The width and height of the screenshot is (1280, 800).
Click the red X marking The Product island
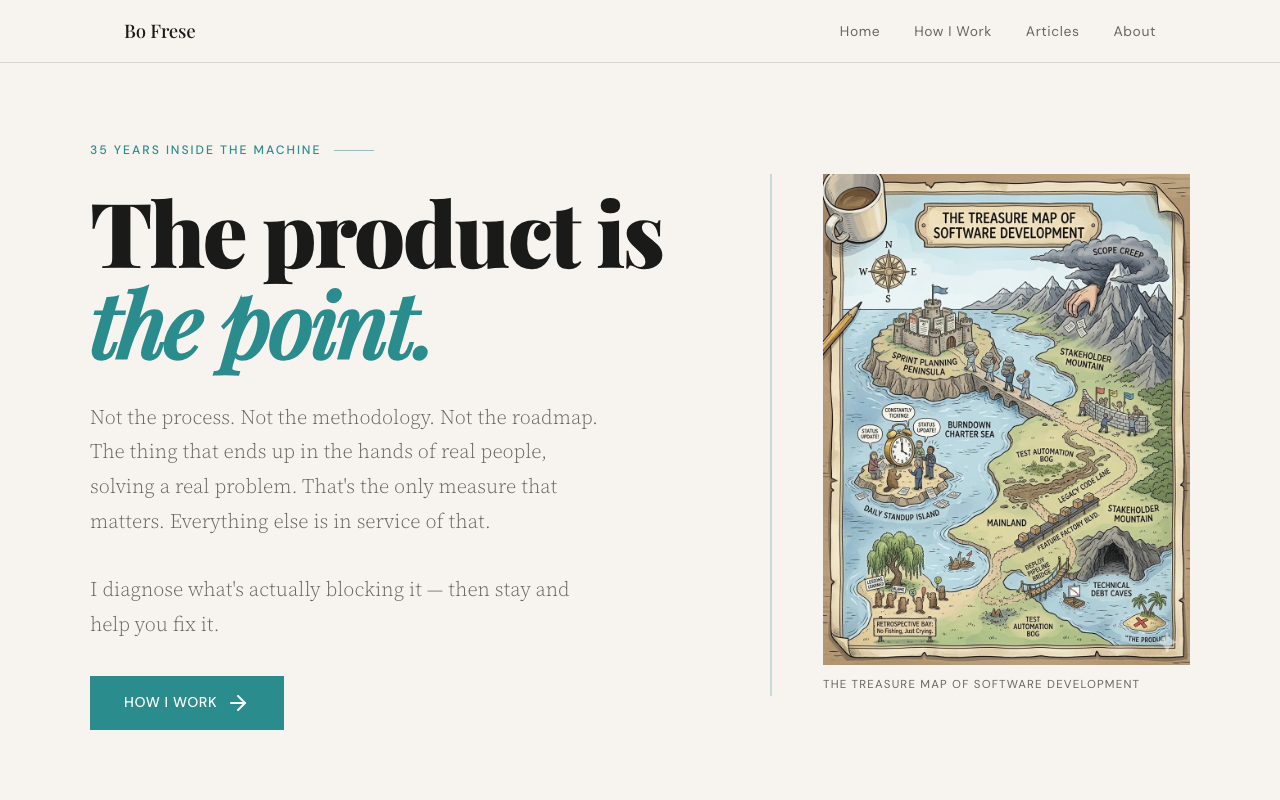[1140, 621]
